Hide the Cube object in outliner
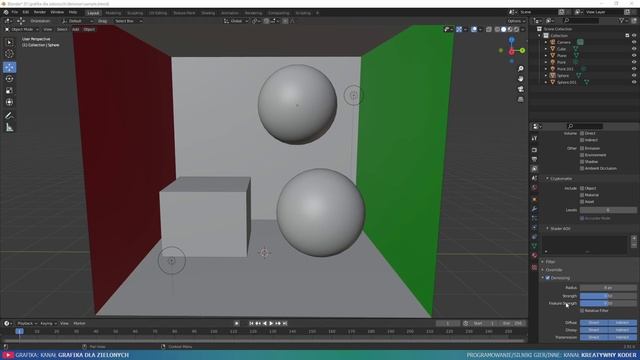 [x=634, y=49]
